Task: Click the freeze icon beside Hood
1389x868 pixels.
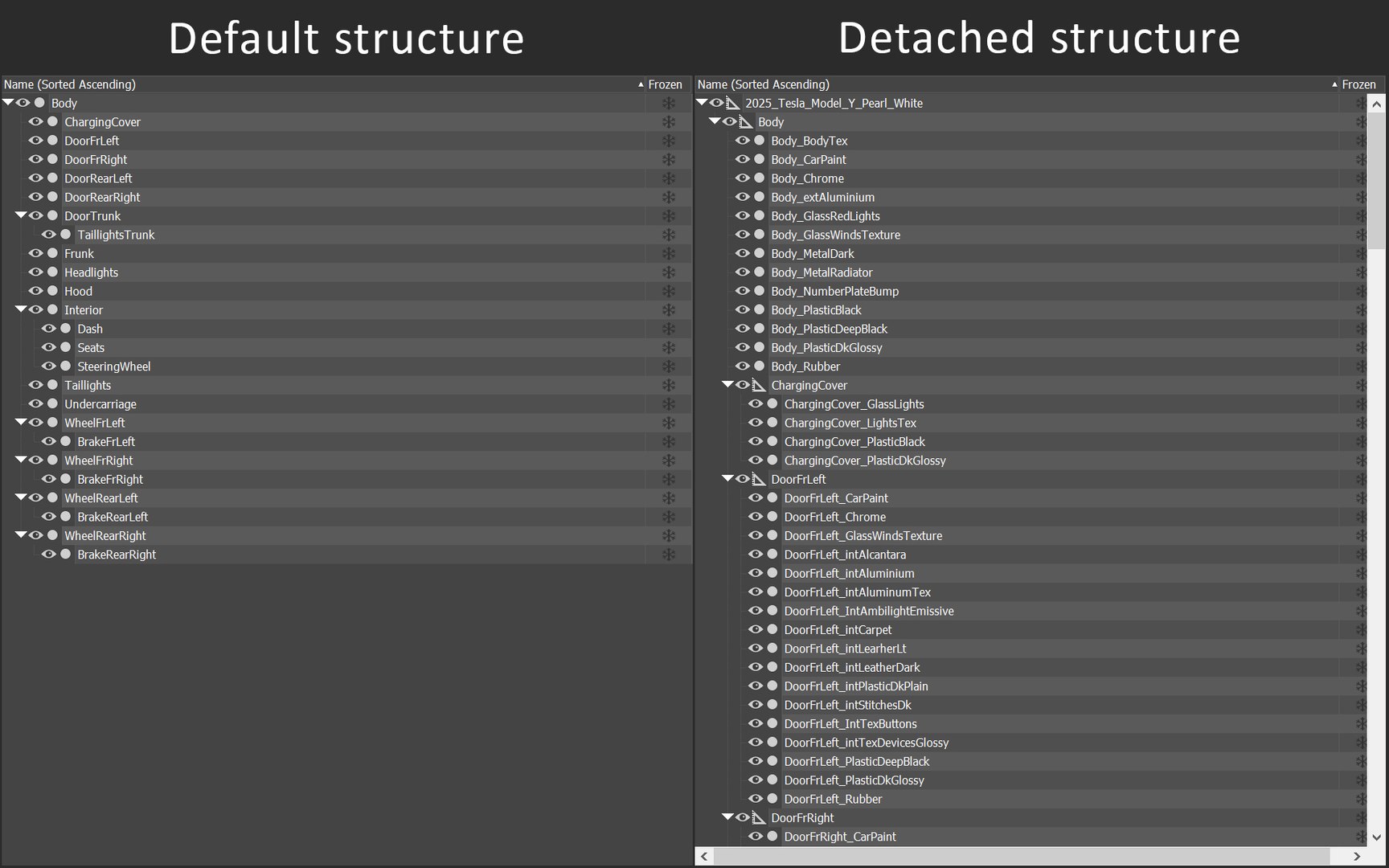Action: tap(668, 291)
